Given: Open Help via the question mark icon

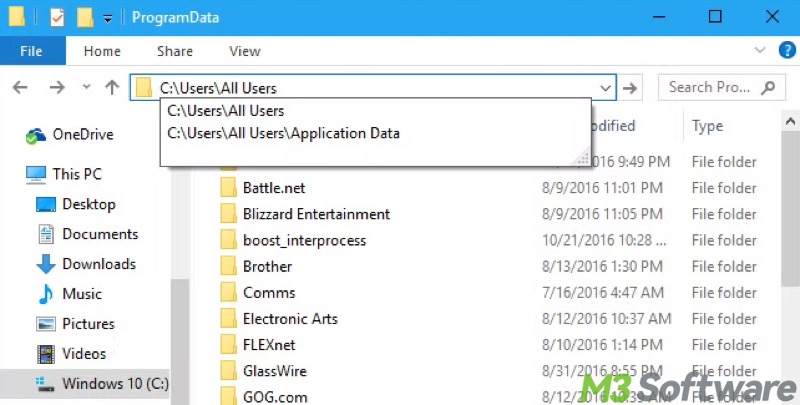Looking at the screenshot, I should [x=787, y=50].
